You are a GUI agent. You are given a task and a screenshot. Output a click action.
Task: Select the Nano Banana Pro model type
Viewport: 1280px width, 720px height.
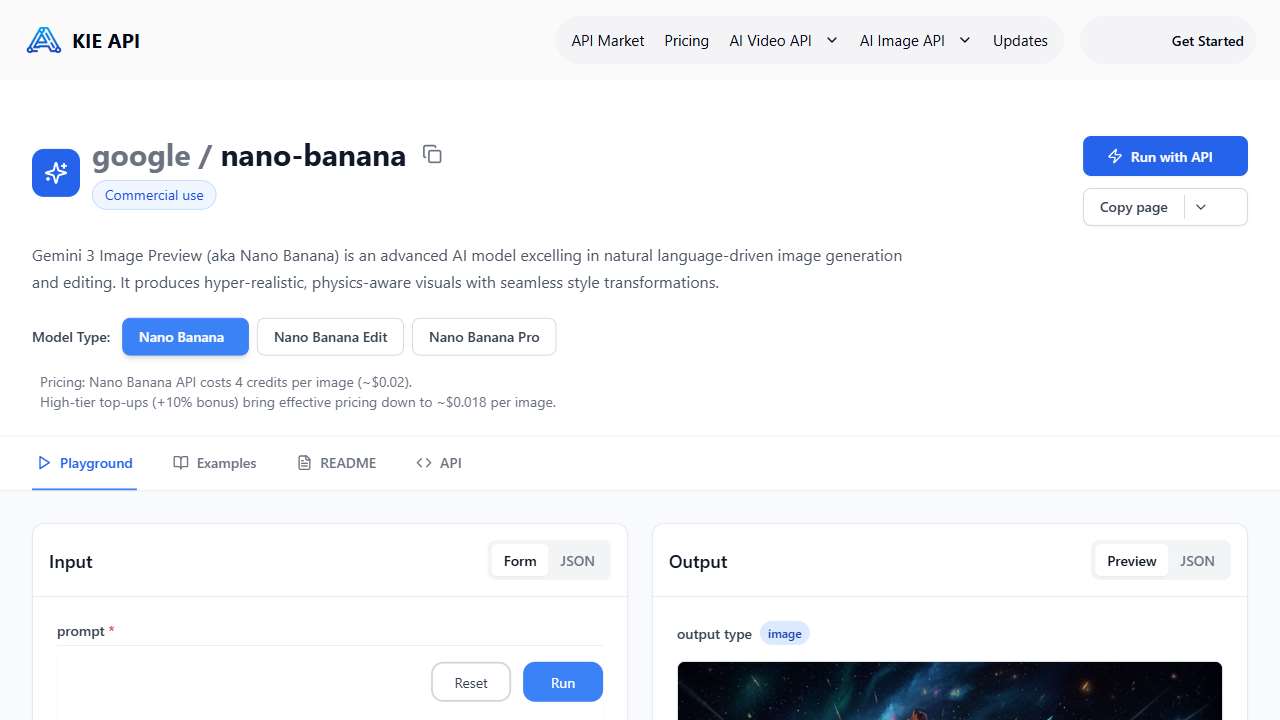click(484, 337)
